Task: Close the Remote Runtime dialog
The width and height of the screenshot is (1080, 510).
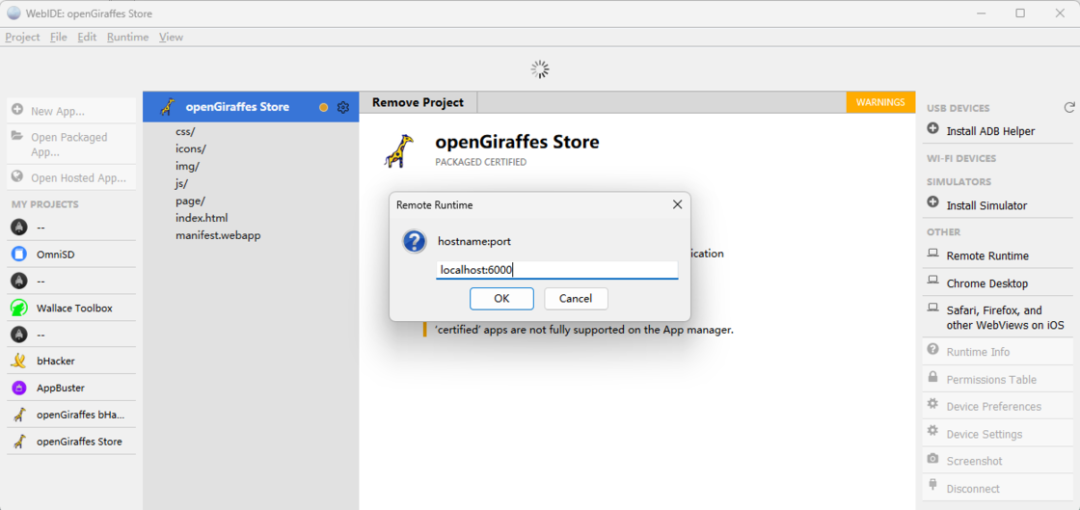Action: pyautogui.click(x=677, y=205)
